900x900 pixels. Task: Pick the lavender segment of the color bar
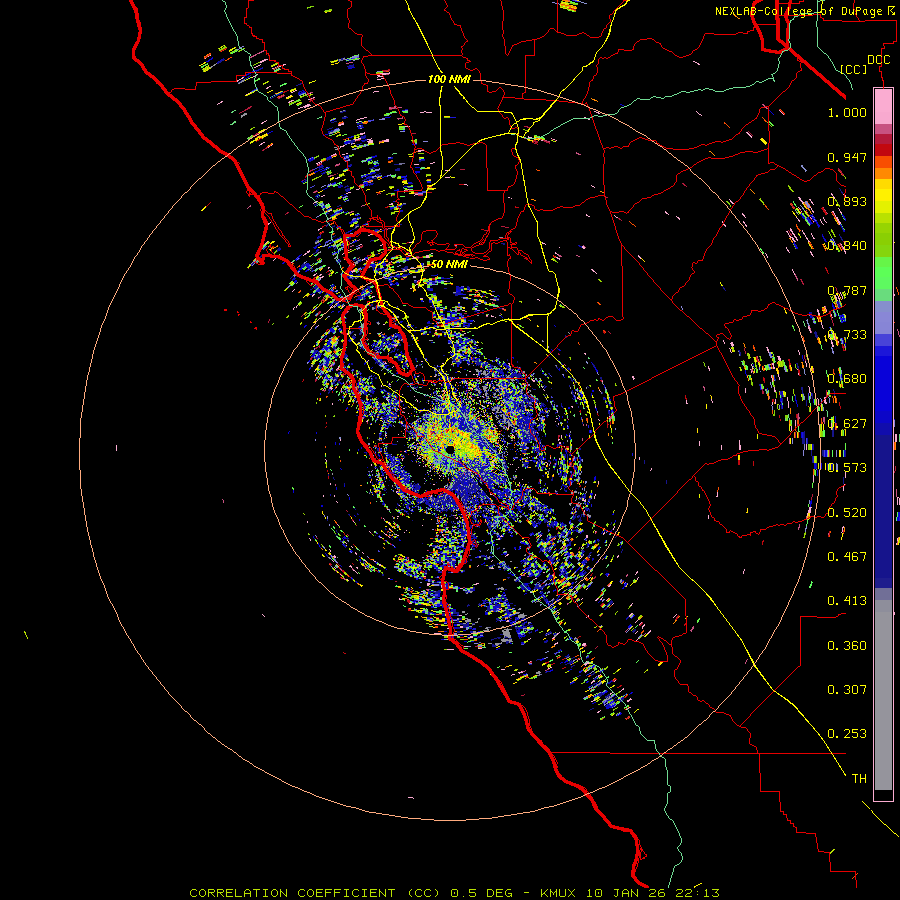point(883,317)
